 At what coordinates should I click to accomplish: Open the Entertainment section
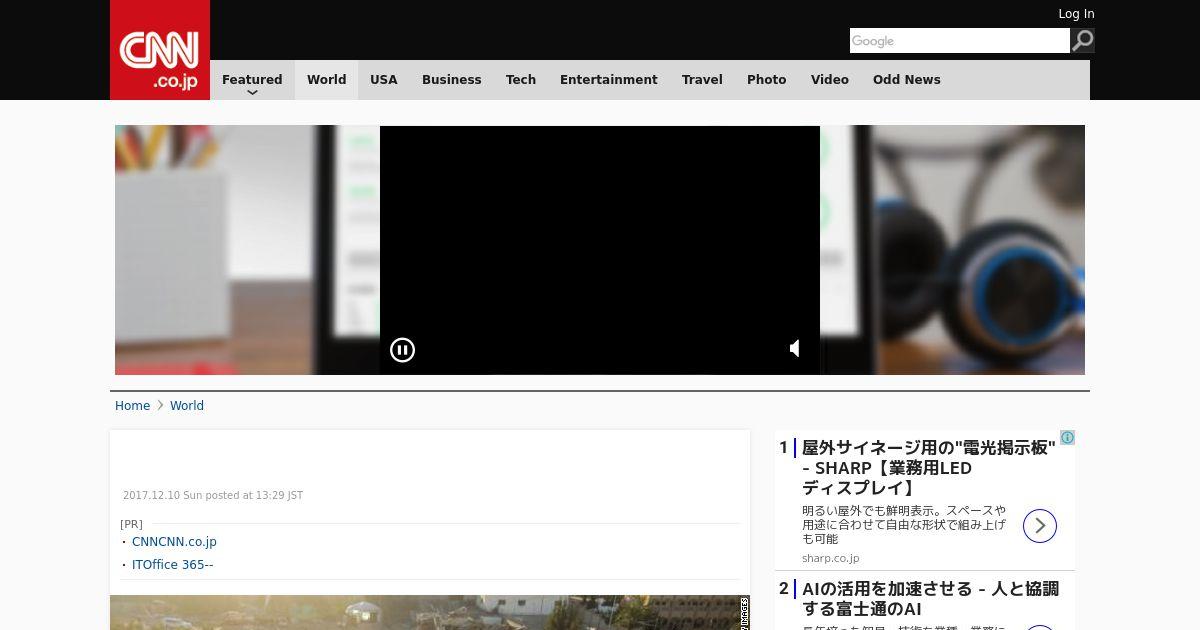coord(609,80)
